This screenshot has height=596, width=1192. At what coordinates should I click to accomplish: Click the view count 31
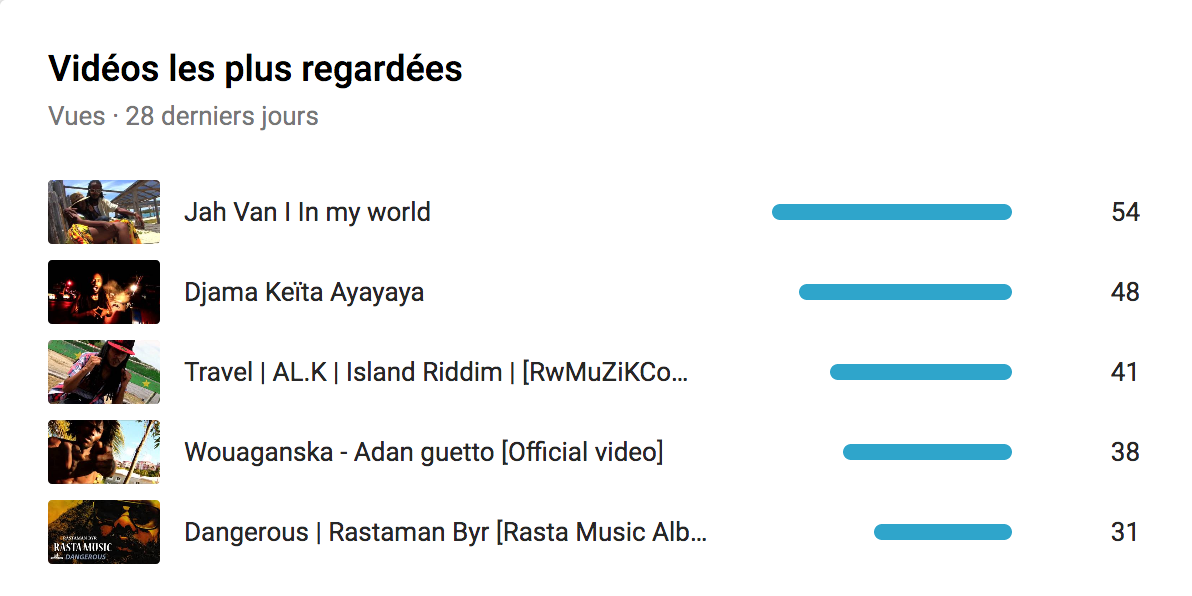[1125, 532]
